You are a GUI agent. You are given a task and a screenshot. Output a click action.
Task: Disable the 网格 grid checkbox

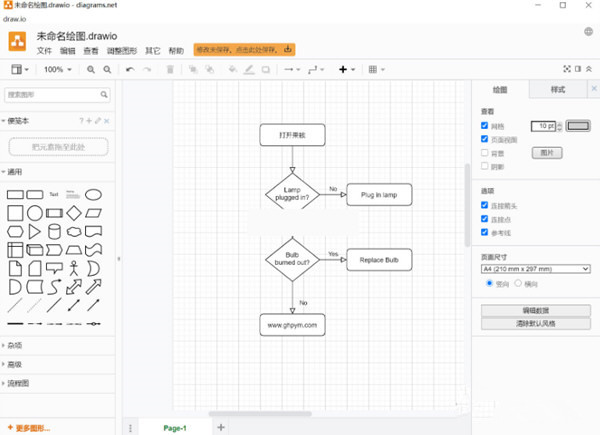click(485, 126)
